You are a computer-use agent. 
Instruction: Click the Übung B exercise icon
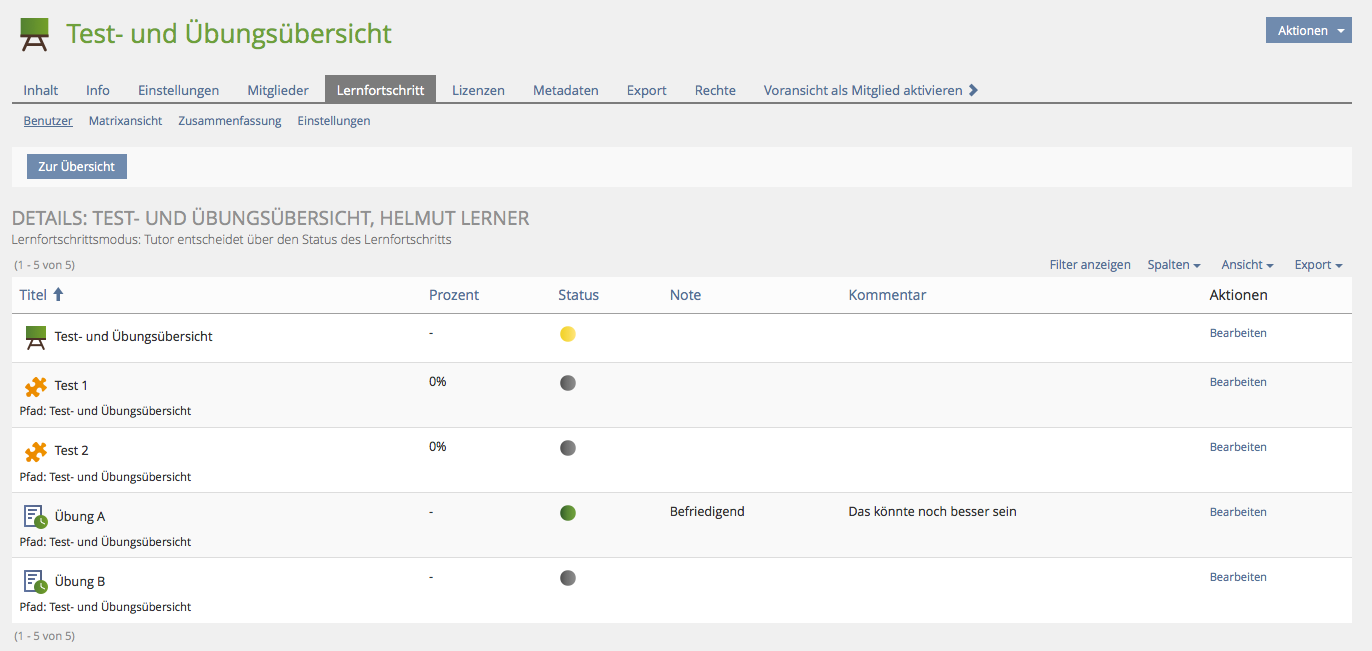[x=36, y=582]
